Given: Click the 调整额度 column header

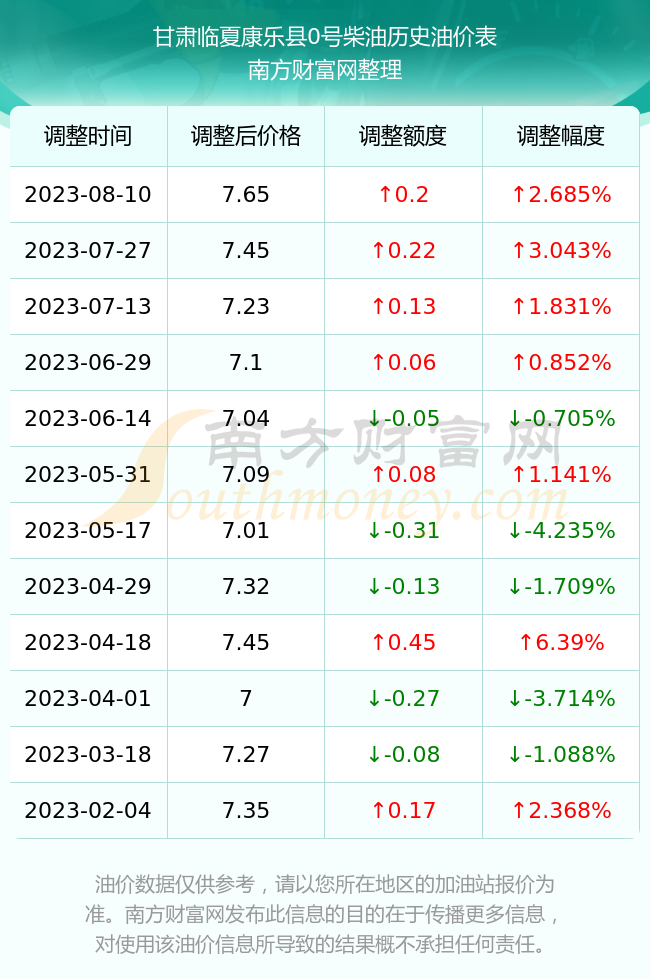Looking at the screenshot, I should (403, 136).
